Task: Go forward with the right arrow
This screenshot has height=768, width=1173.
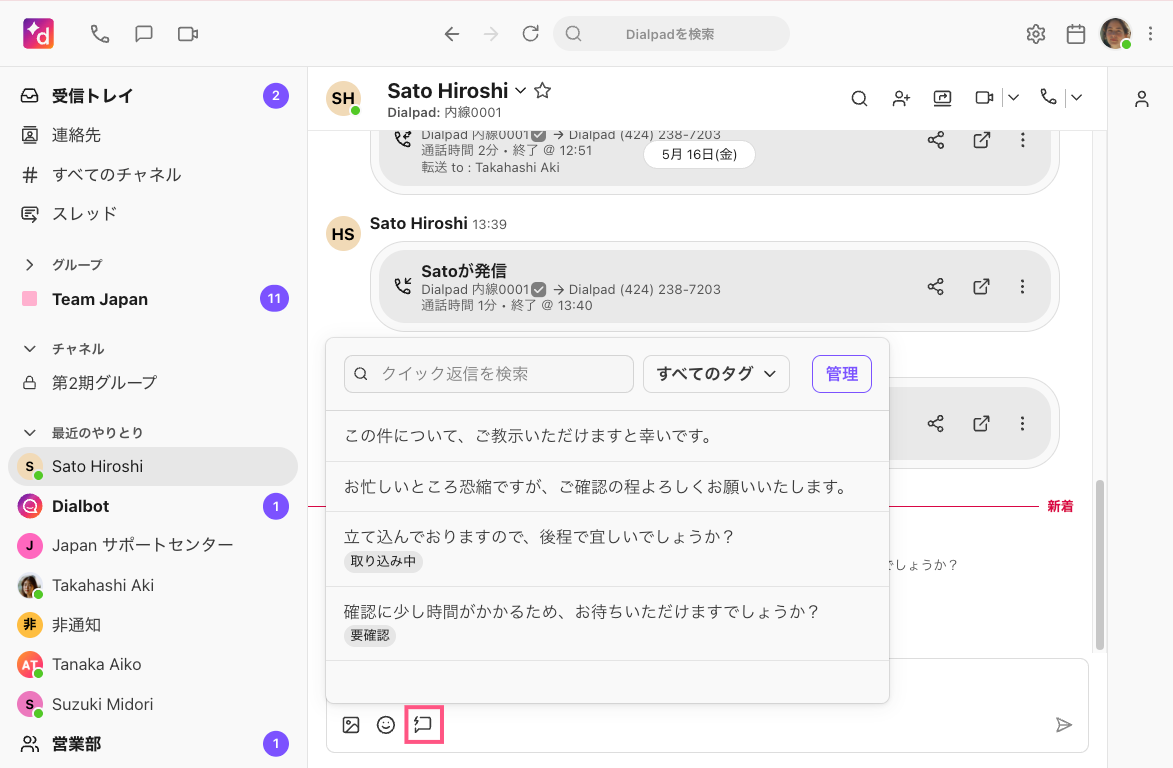Action: 491,34
